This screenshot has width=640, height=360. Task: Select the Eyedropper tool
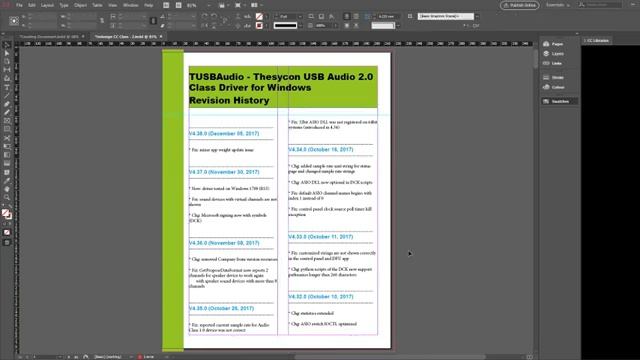pos(7,181)
